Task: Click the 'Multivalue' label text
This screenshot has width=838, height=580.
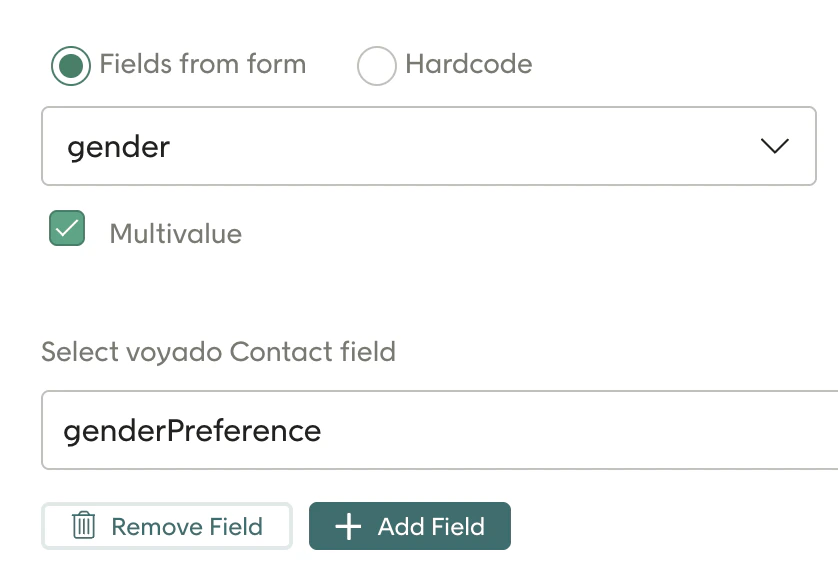Action: click(176, 234)
